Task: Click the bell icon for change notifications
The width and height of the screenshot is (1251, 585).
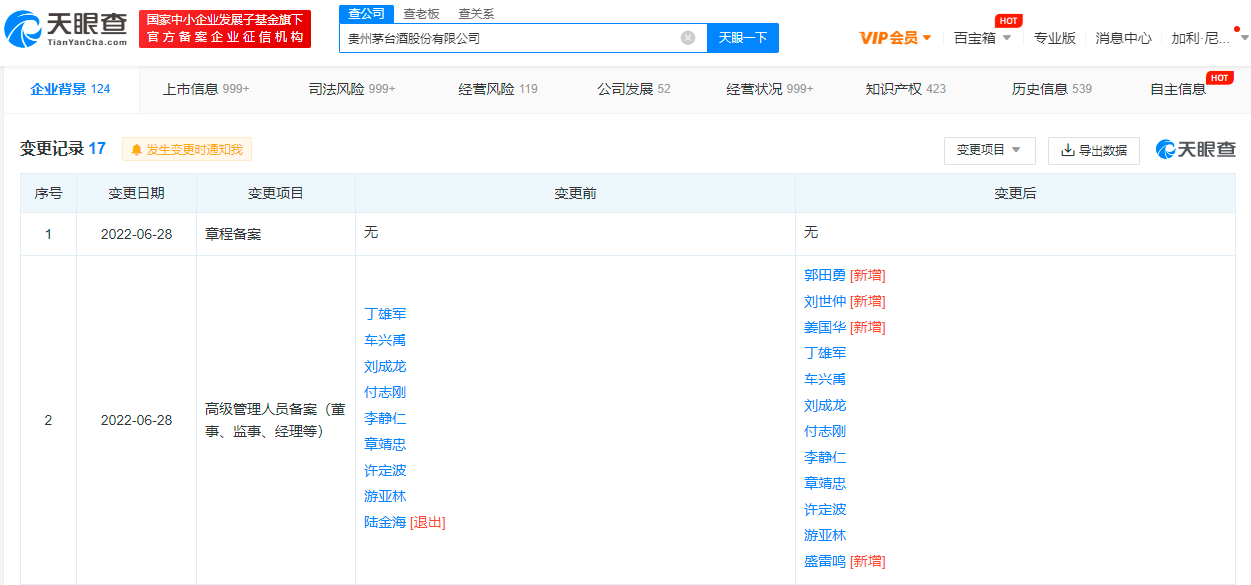Action: coord(137,150)
